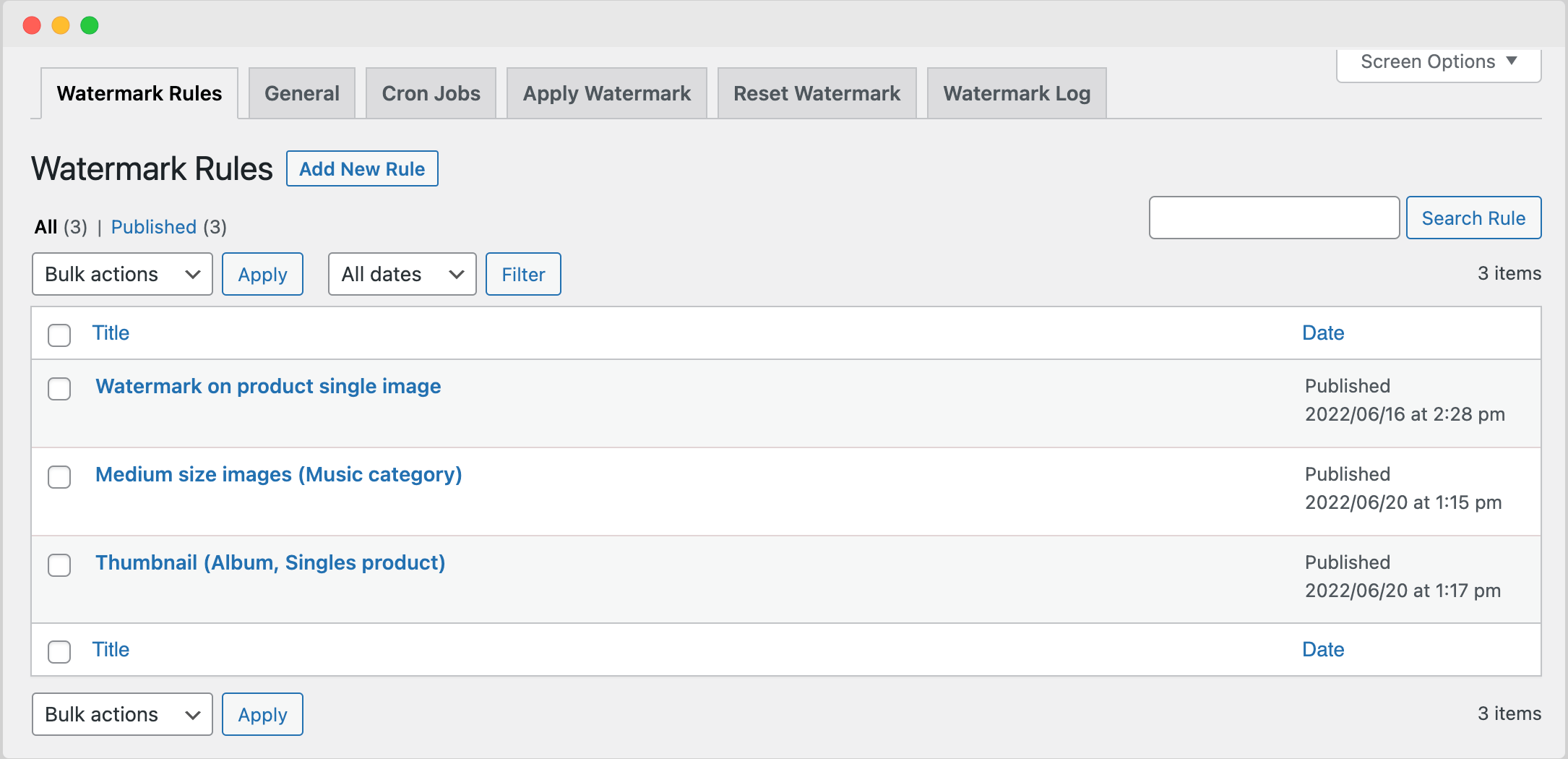Open the Apply Watermark tab
1568x759 pixels.
point(606,93)
